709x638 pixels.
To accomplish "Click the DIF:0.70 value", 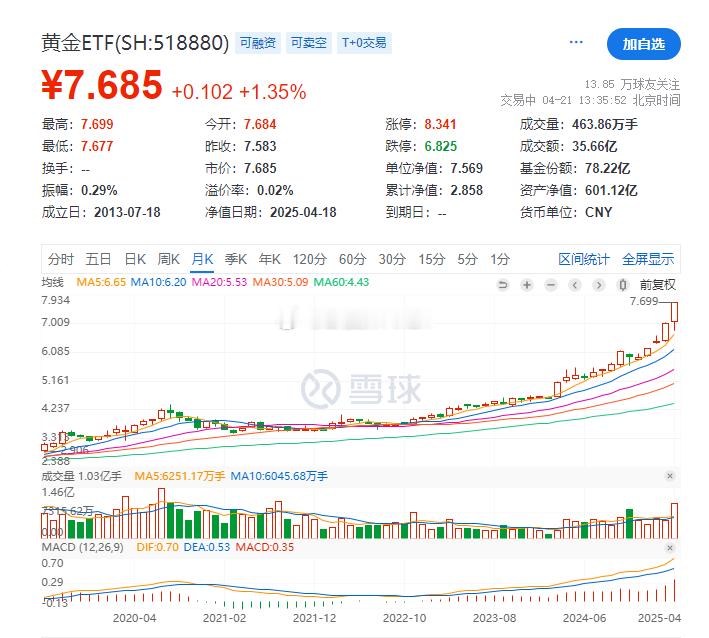I will pos(157,547).
